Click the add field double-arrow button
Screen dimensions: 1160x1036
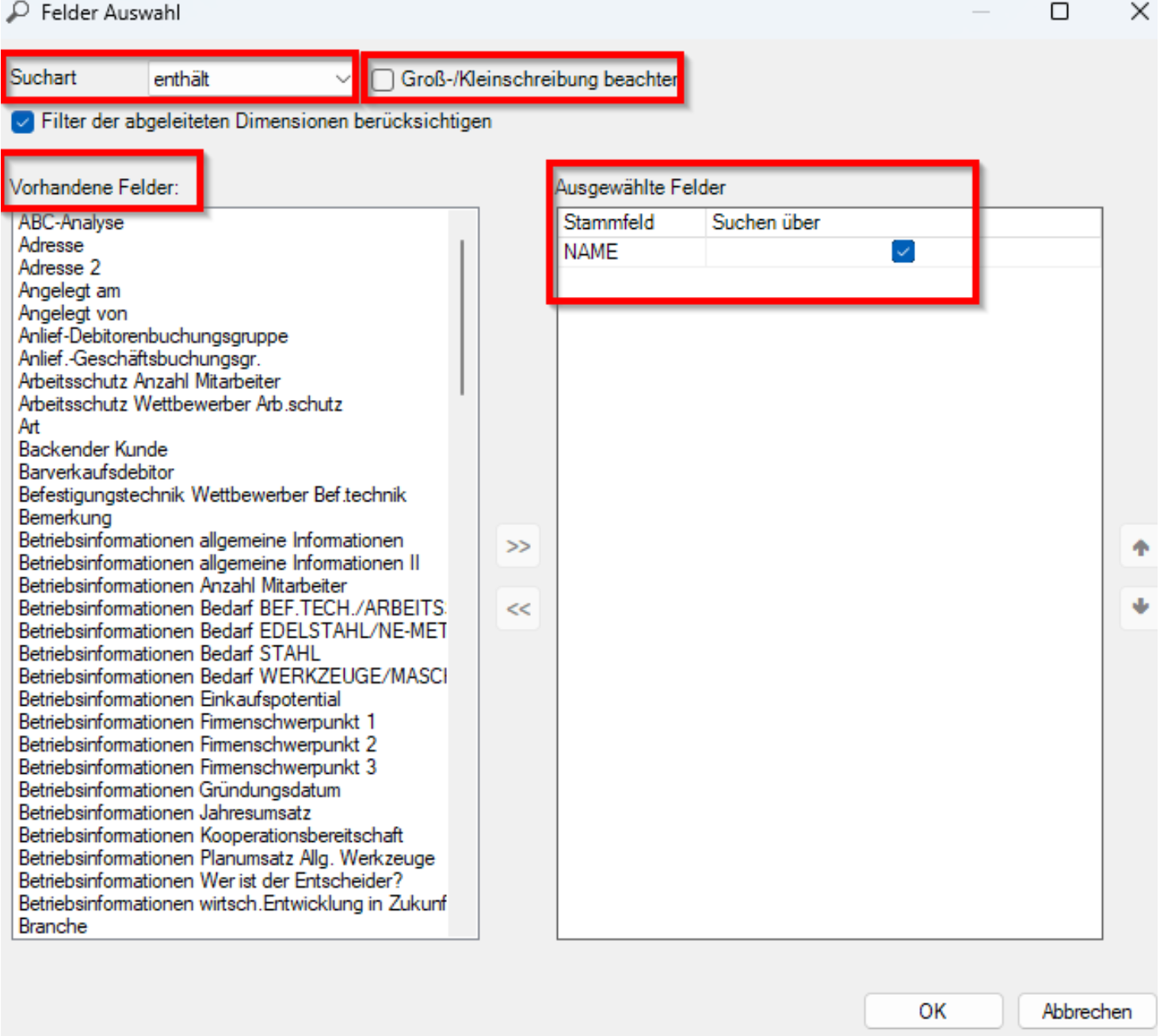tap(518, 546)
